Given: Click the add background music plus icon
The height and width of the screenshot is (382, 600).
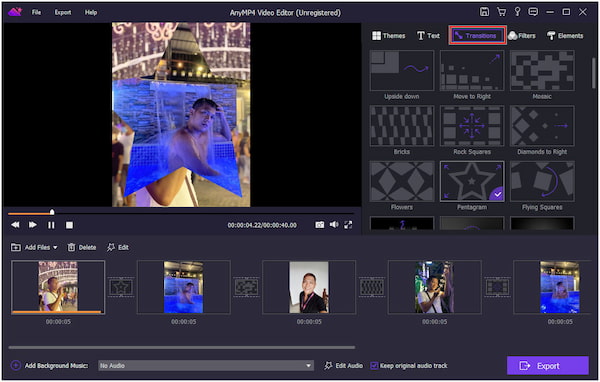Looking at the screenshot, I should (x=15, y=366).
